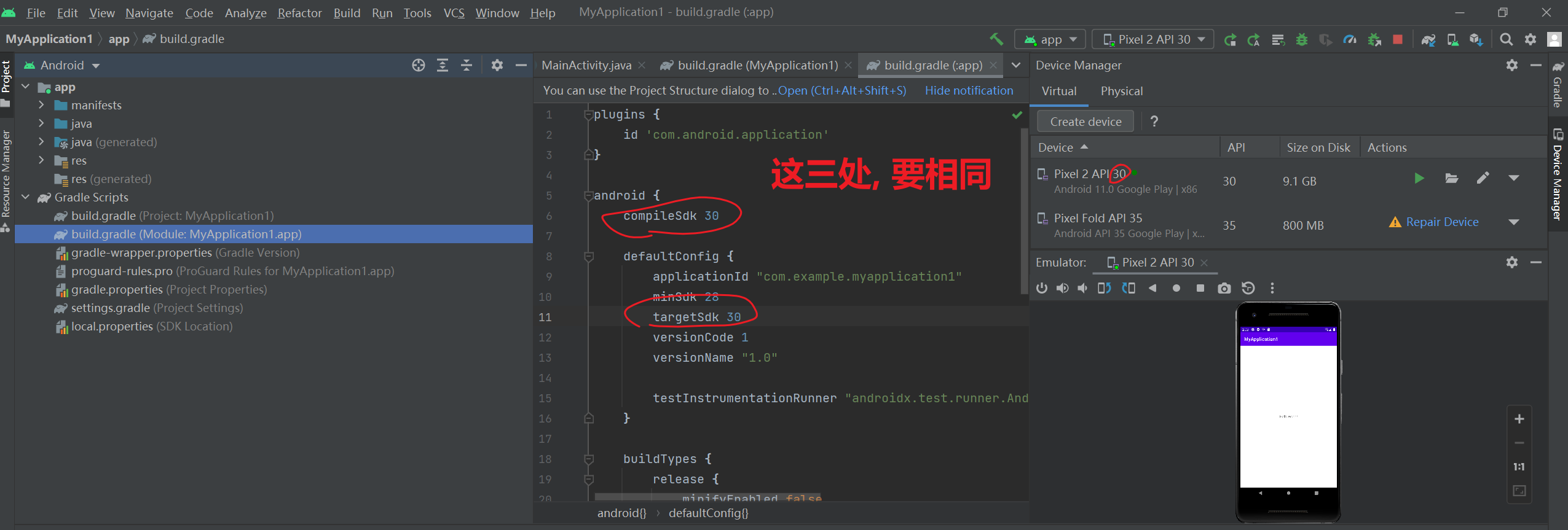
Task: Click the Repair Device link
Action: click(x=1442, y=222)
